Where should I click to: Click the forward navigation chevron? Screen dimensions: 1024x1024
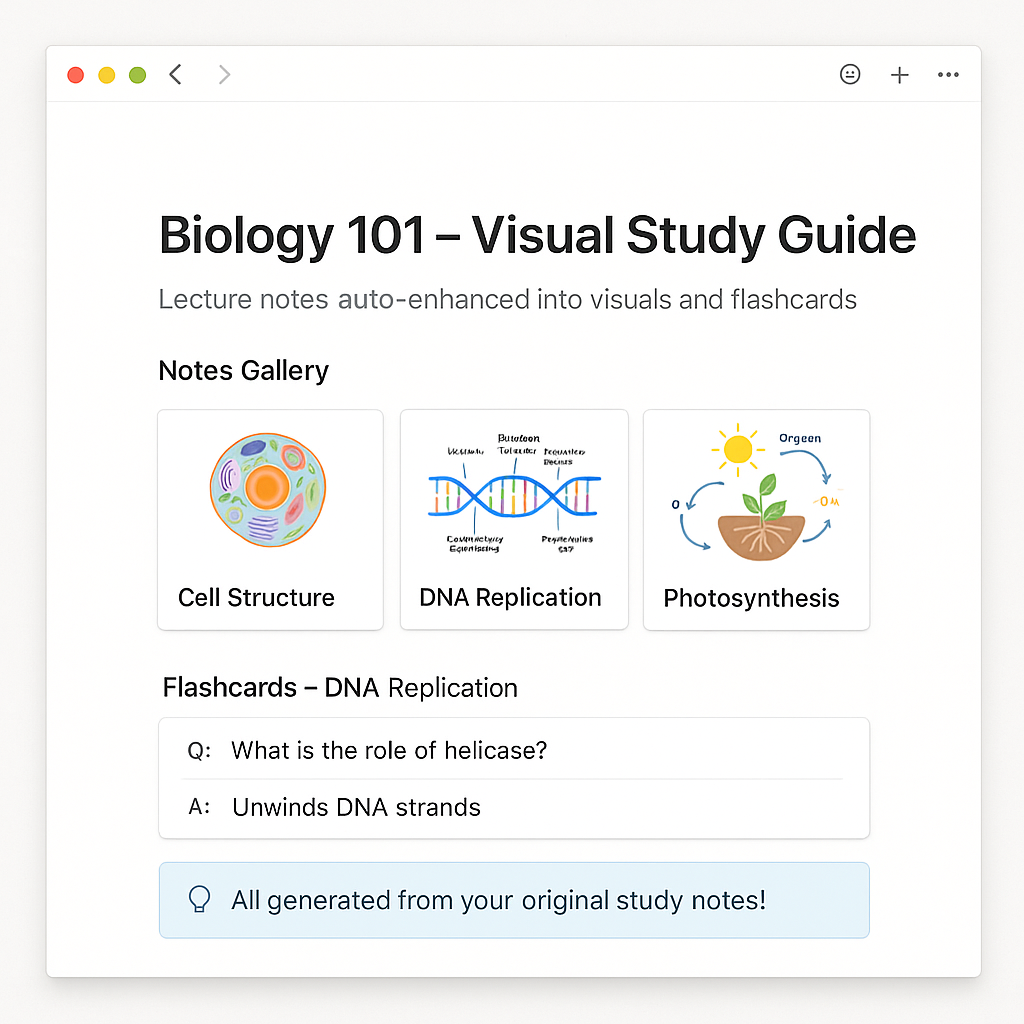[224, 74]
